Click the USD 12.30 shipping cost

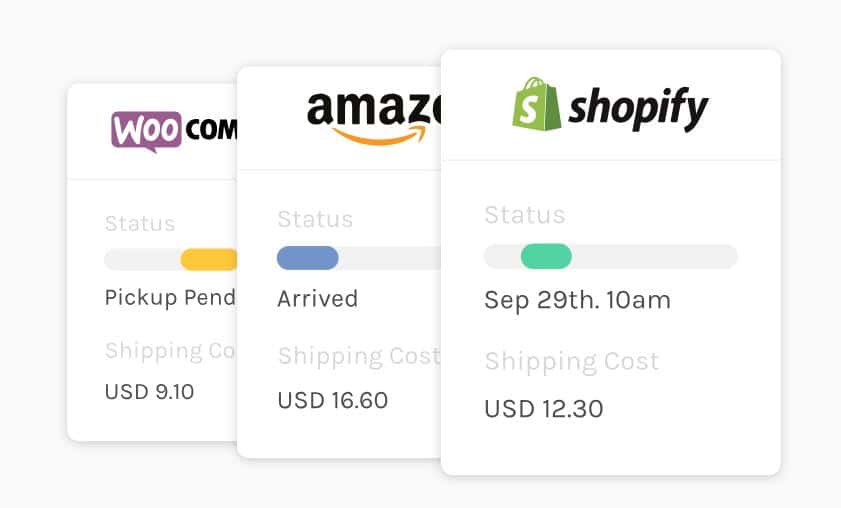tap(543, 408)
